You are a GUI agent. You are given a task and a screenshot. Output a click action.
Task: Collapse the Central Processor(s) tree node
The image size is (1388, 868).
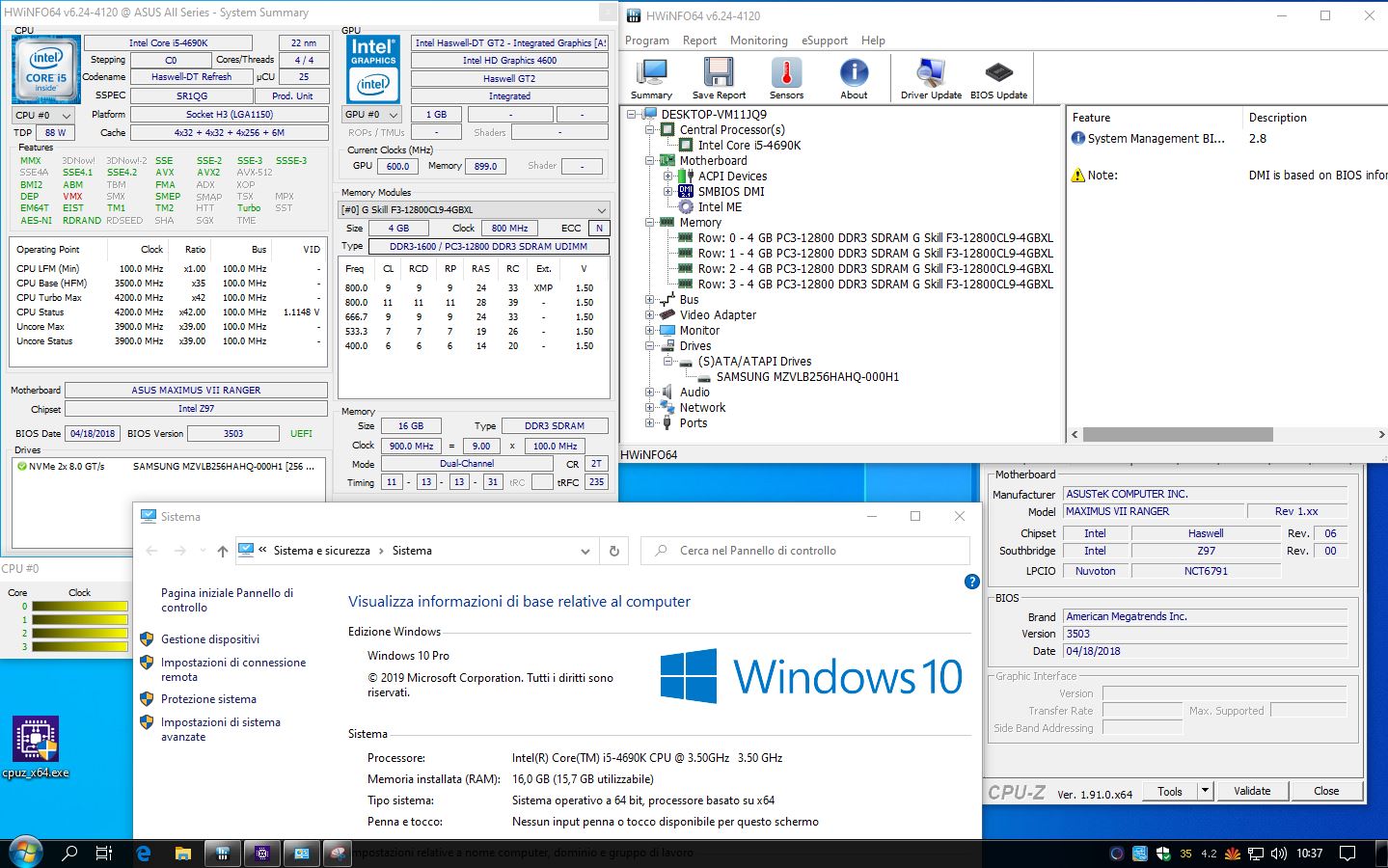tap(650, 130)
